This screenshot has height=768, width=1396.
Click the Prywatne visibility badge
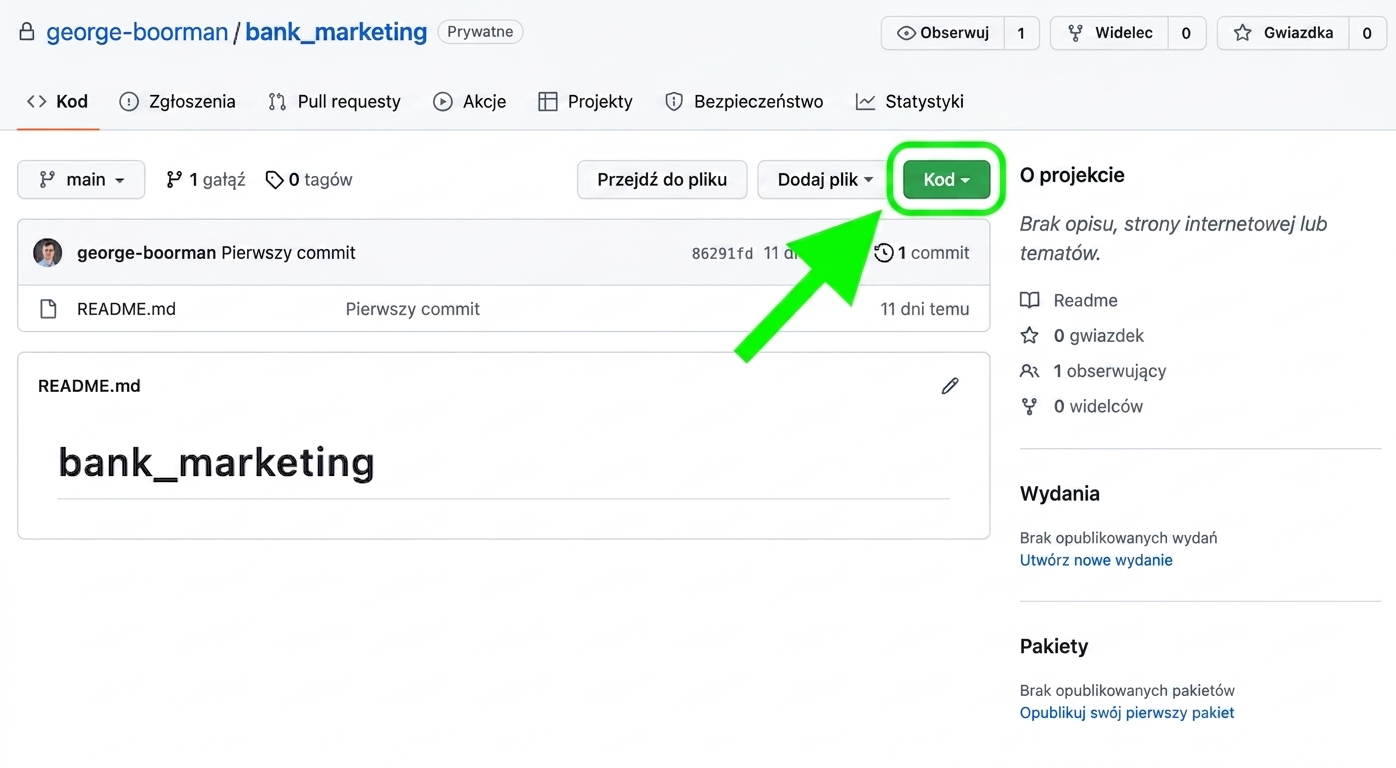480,32
